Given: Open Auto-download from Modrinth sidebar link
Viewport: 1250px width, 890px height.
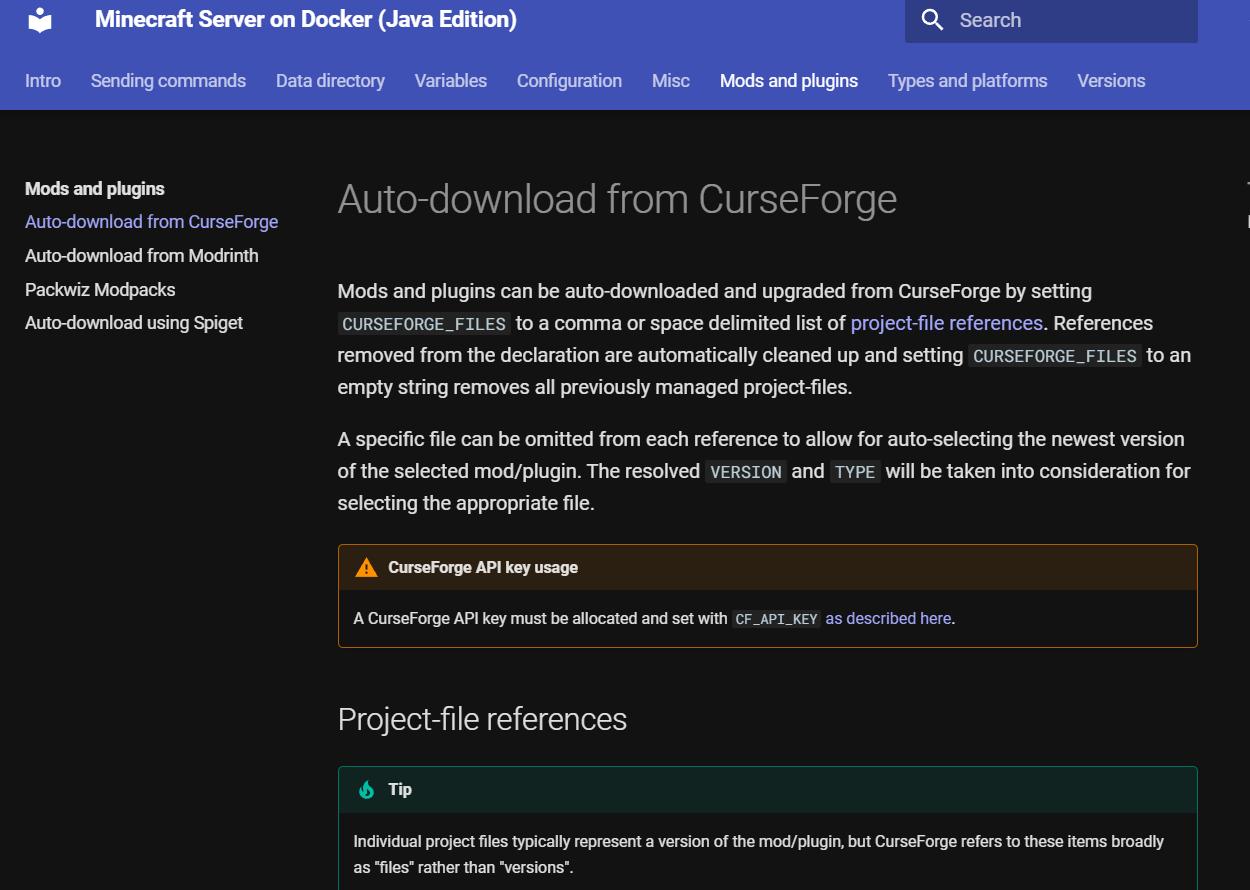Looking at the screenshot, I should 141,256.
